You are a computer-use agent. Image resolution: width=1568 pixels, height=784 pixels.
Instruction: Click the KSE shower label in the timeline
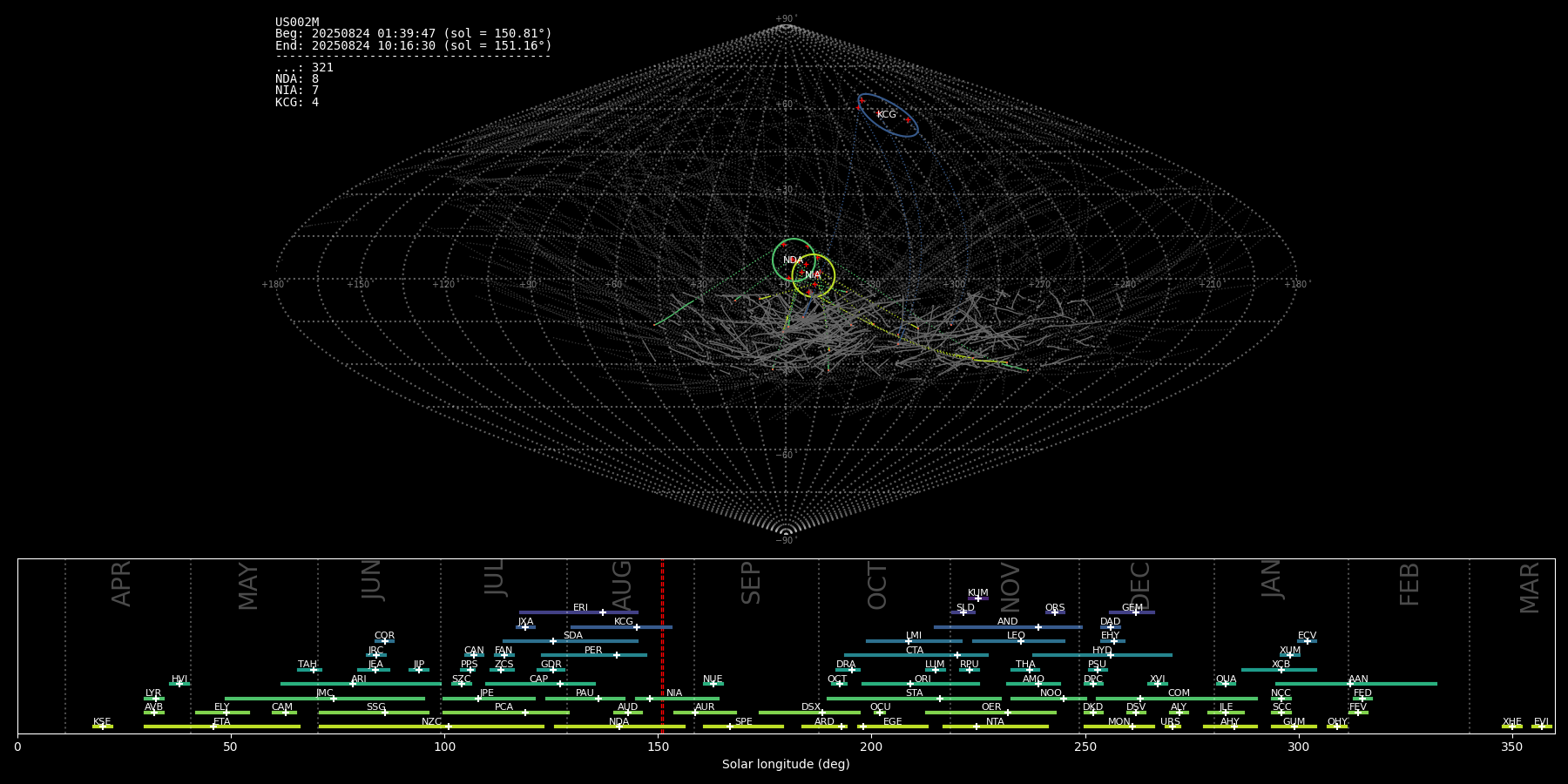[x=102, y=722]
